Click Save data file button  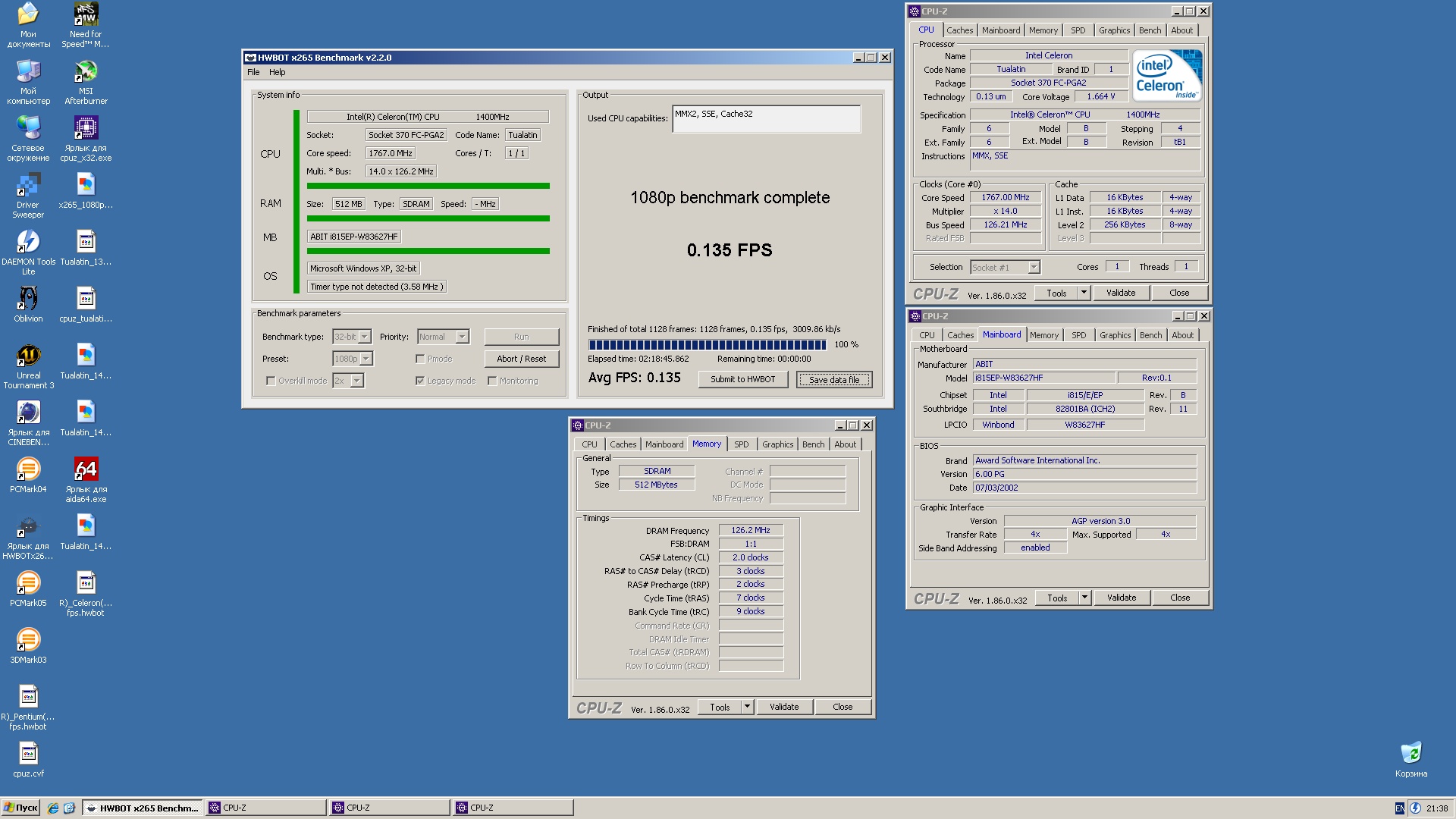click(x=834, y=379)
